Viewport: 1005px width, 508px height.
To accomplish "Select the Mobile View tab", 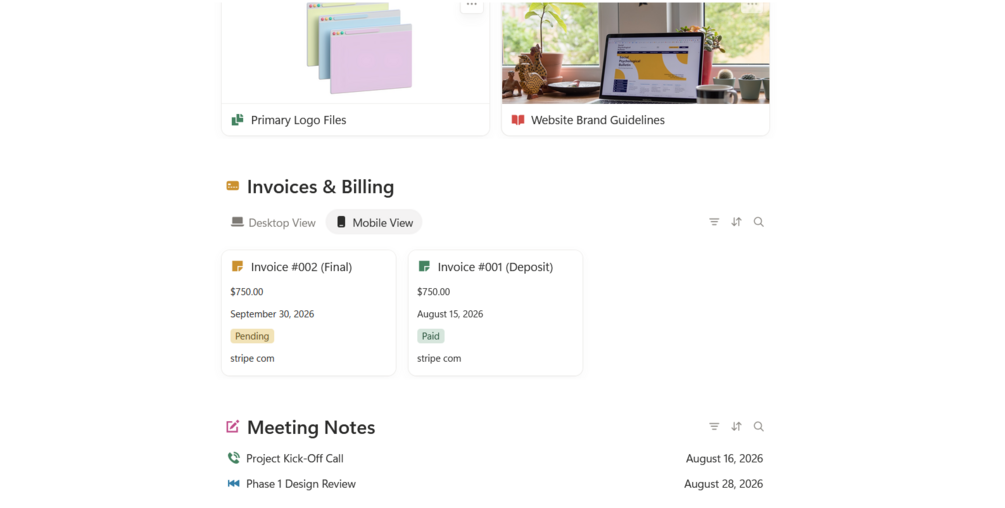I will coord(374,222).
